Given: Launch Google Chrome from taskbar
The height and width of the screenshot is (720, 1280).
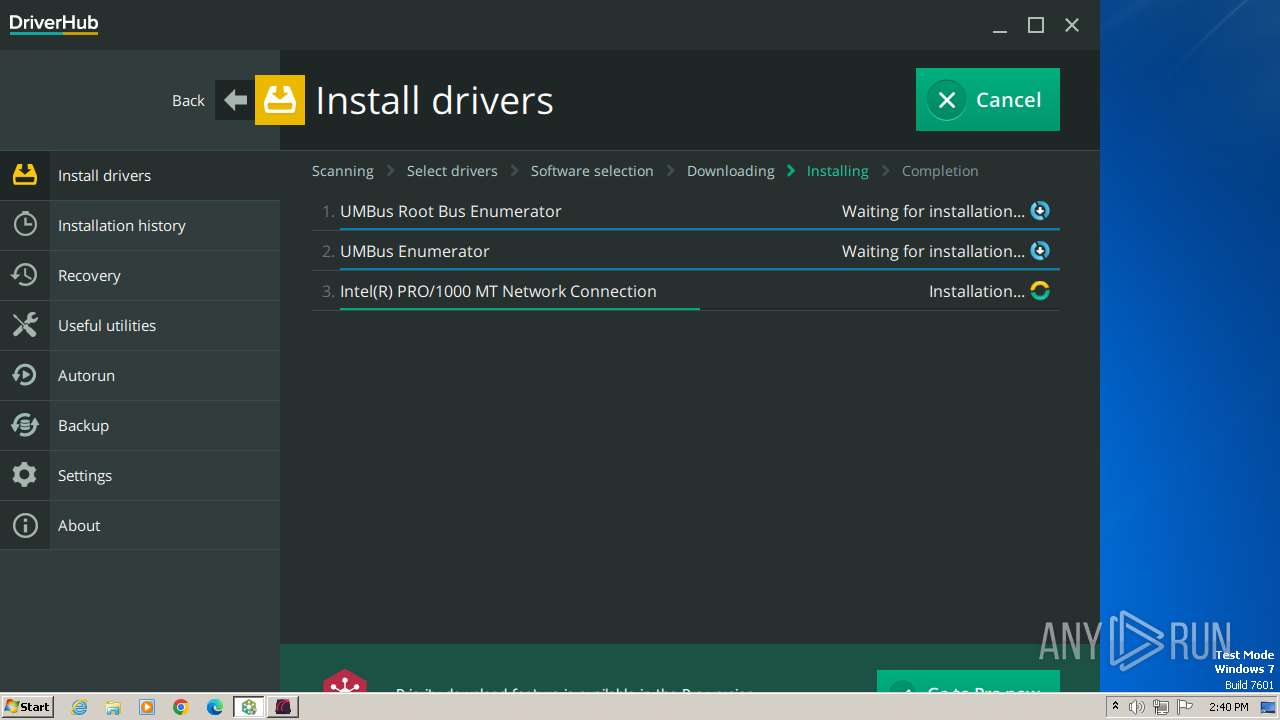Looking at the screenshot, I should coord(181,707).
